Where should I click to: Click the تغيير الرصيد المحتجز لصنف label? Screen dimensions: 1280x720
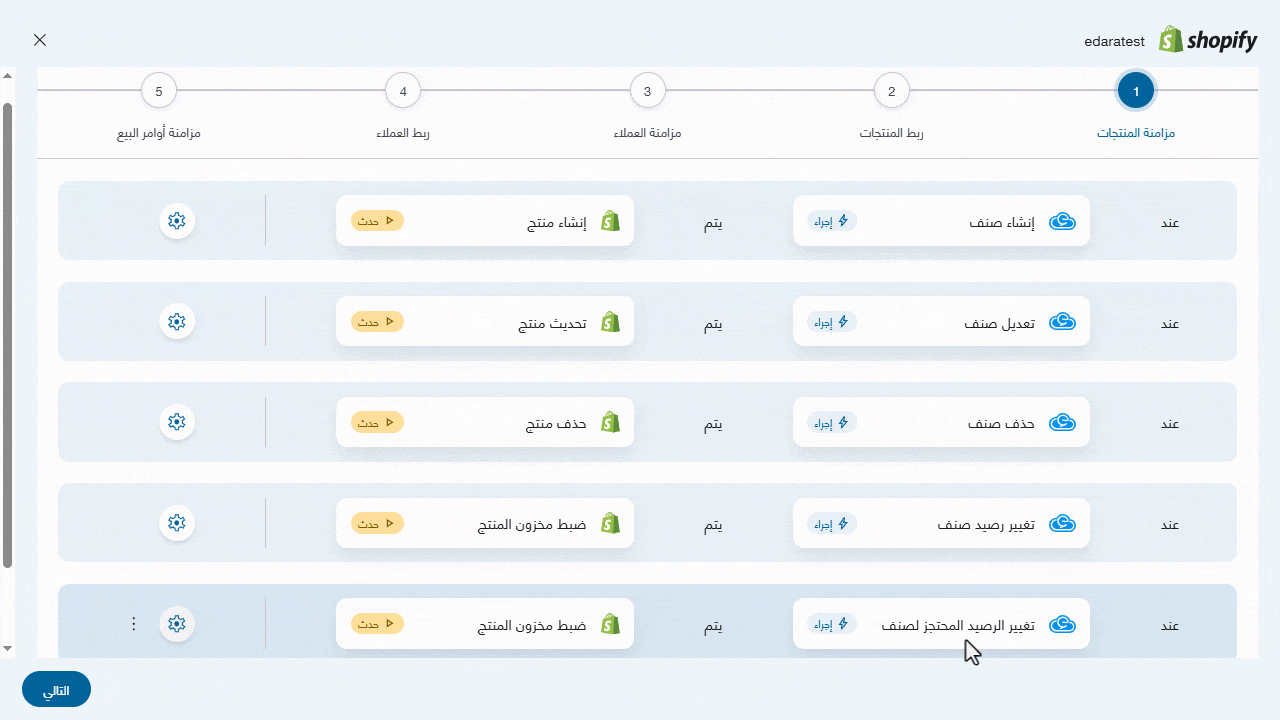(960, 625)
